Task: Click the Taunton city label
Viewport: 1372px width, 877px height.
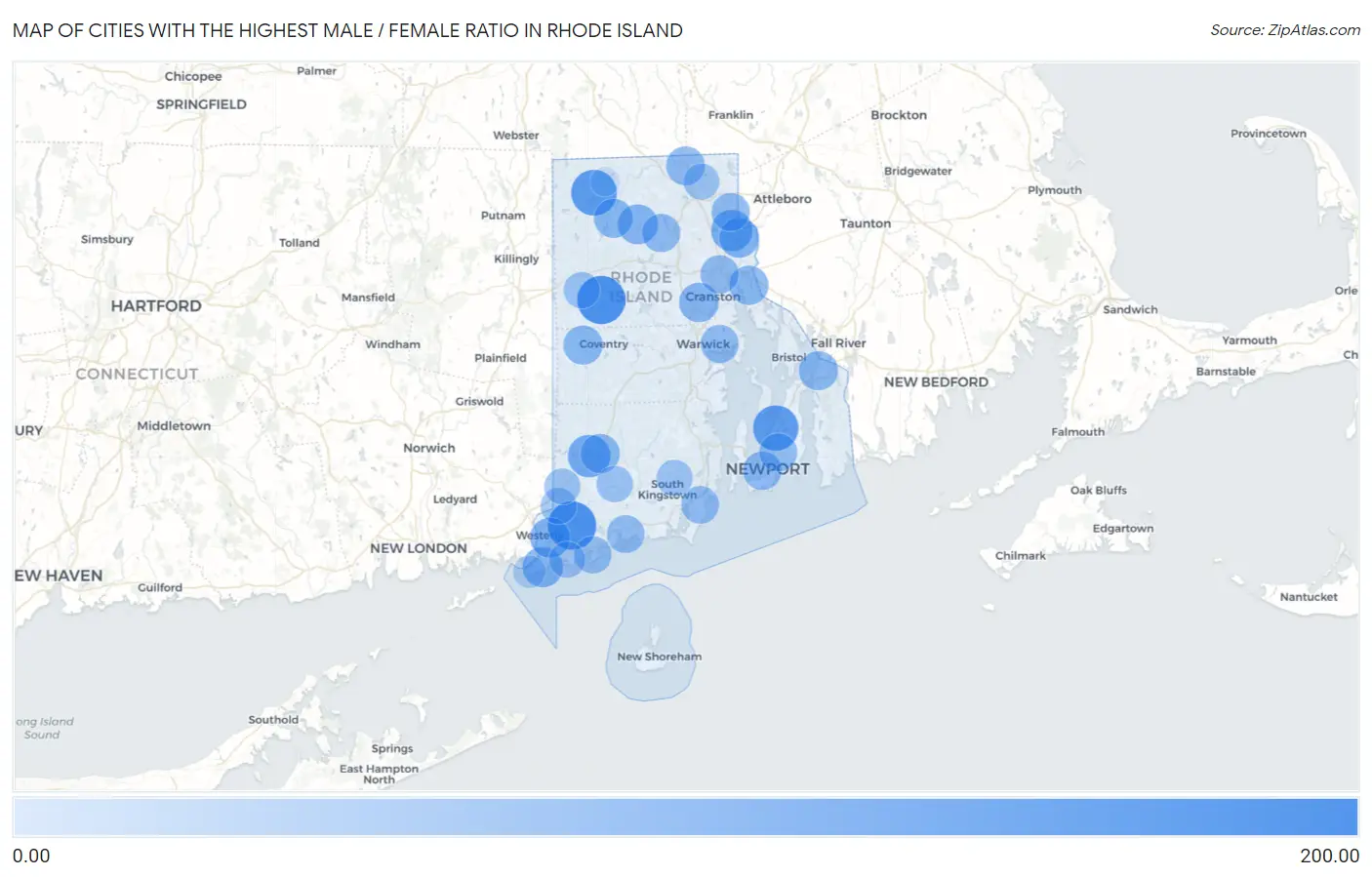Action: click(x=866, y=223)
